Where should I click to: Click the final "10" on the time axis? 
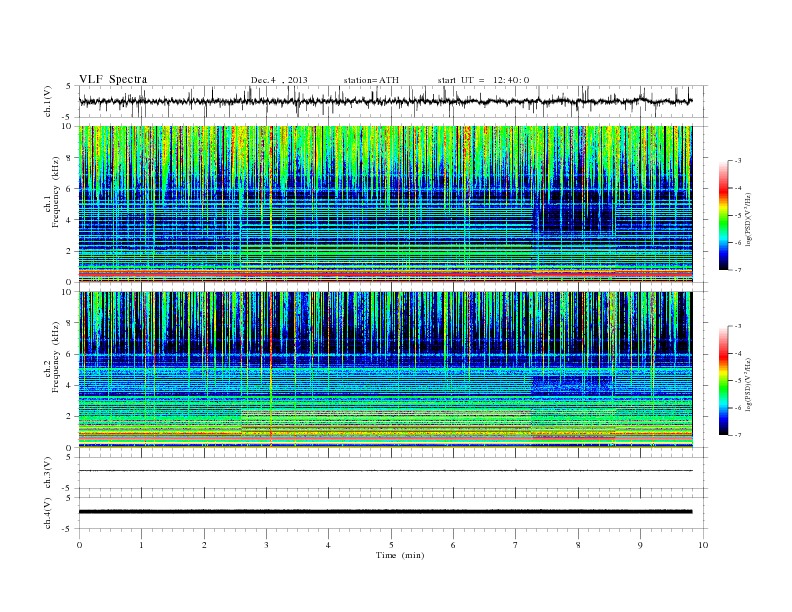click(x=703, y=545)
